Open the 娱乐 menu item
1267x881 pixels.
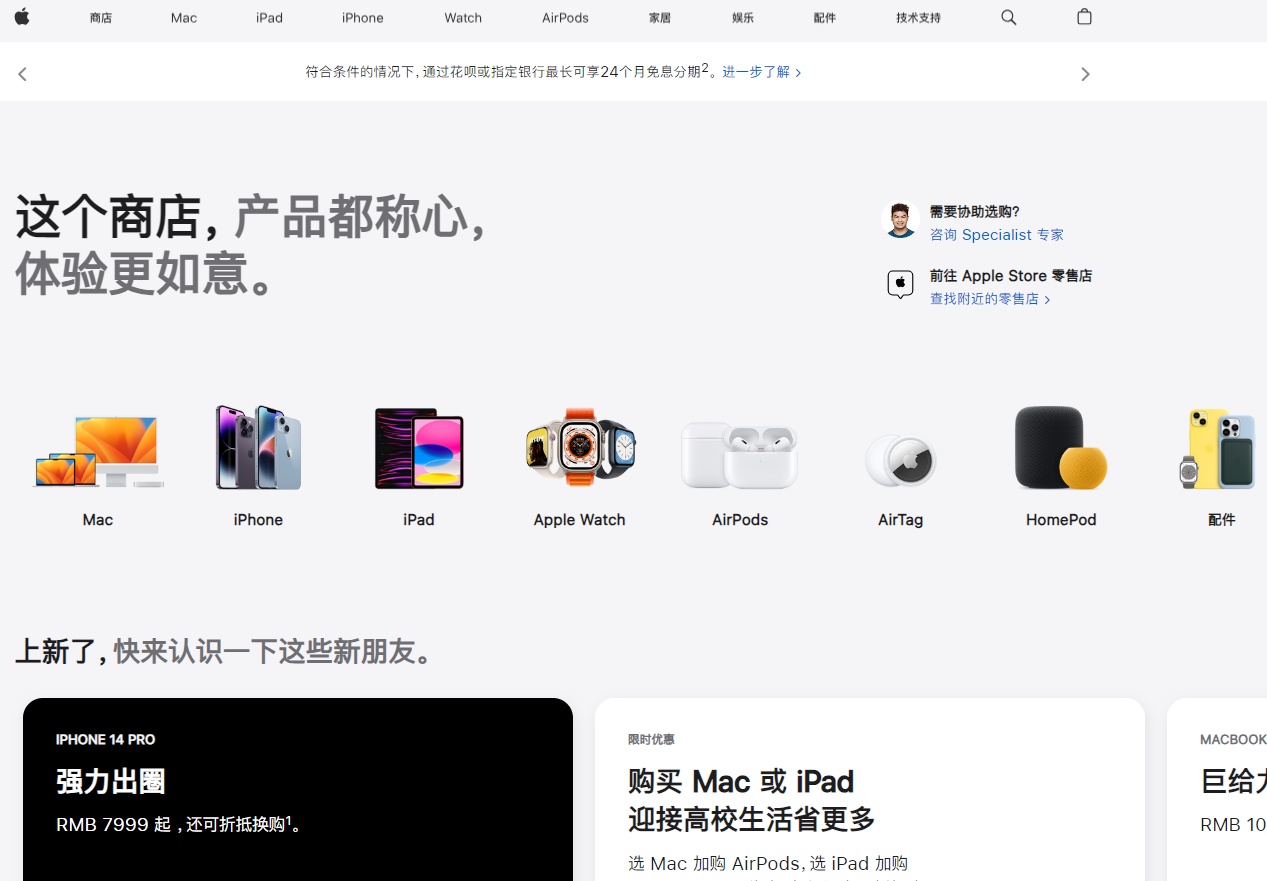(743, 18)
